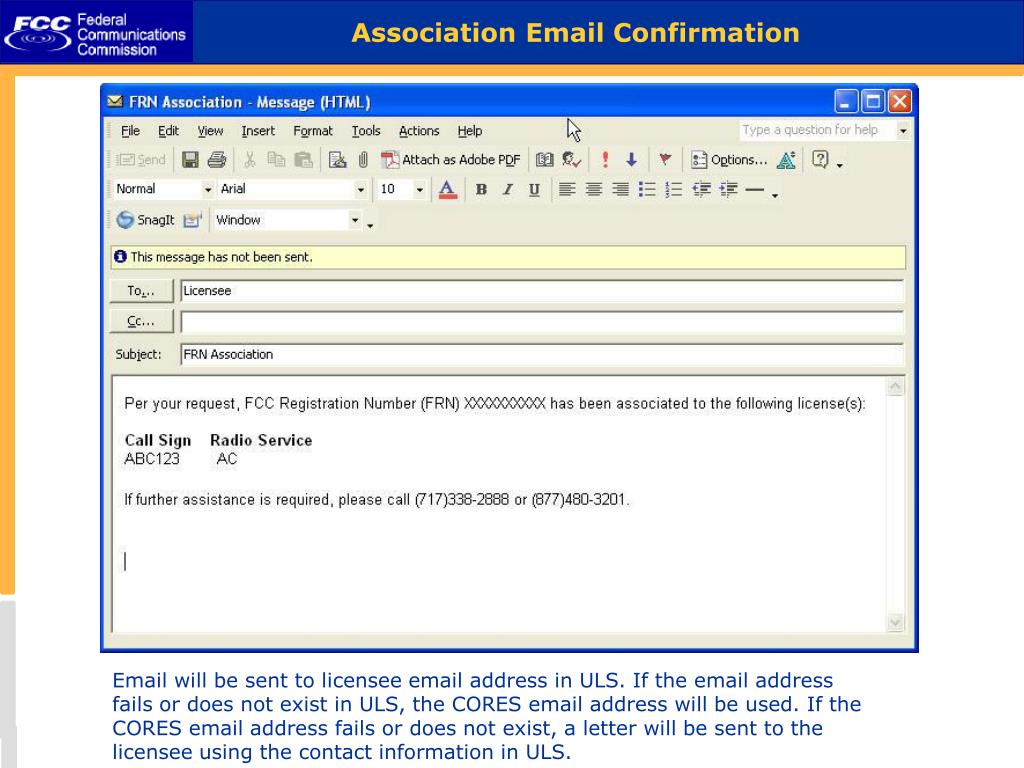The width and height of the screenshot is (1024, 768).
Task: Click the Increase Indent icon
Action: tap(728, 189)
